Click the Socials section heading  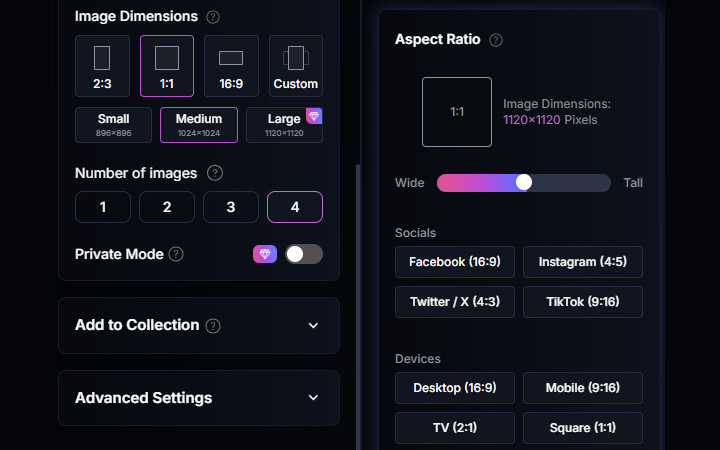pos(416,233)
